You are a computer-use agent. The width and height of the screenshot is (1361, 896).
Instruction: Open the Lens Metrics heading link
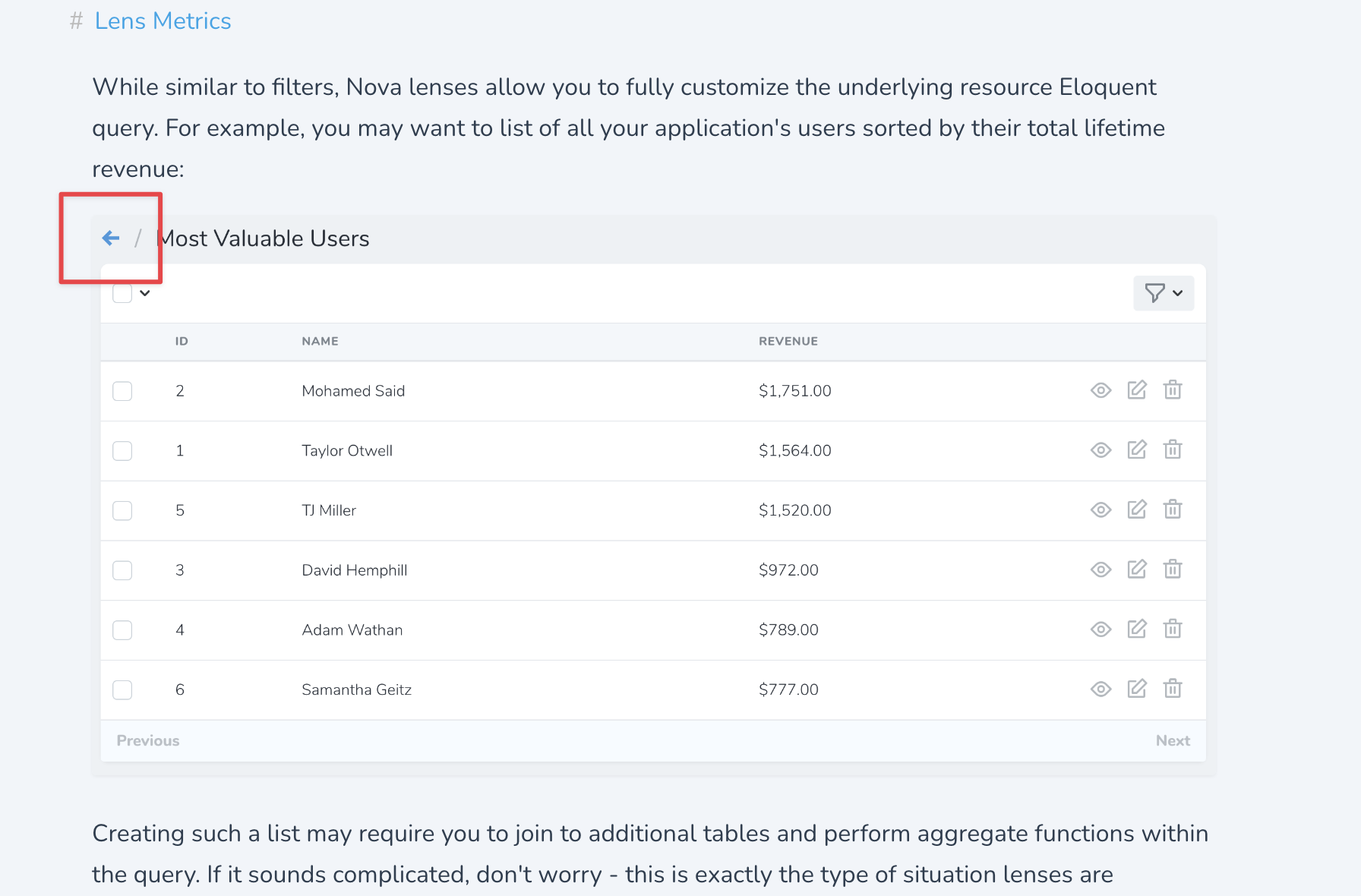(x=163, y=21)
